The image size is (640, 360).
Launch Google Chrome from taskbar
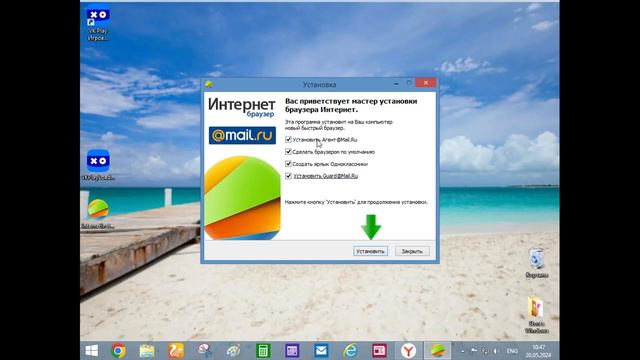[118, 351]
